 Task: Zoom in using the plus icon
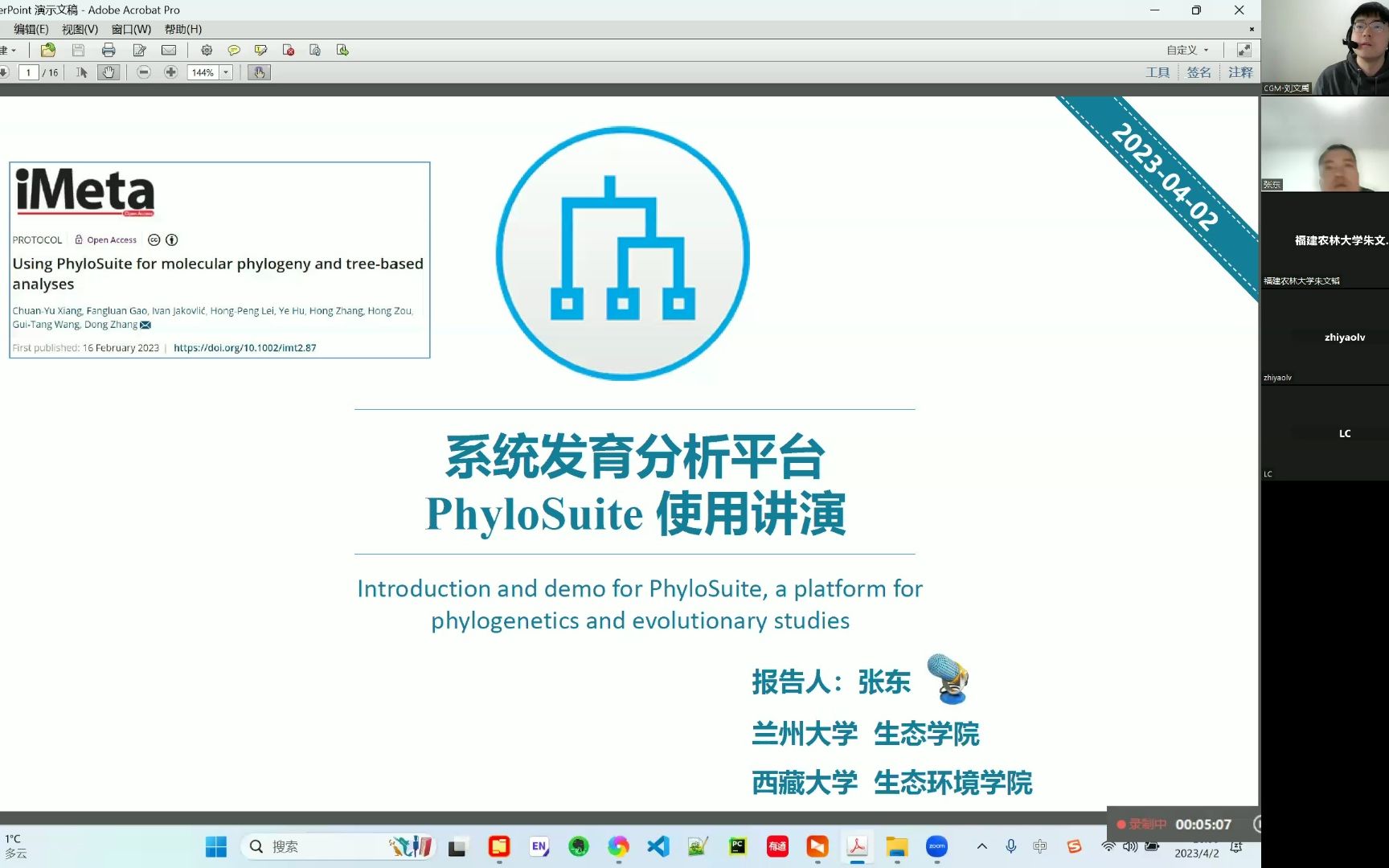[170, 72]
